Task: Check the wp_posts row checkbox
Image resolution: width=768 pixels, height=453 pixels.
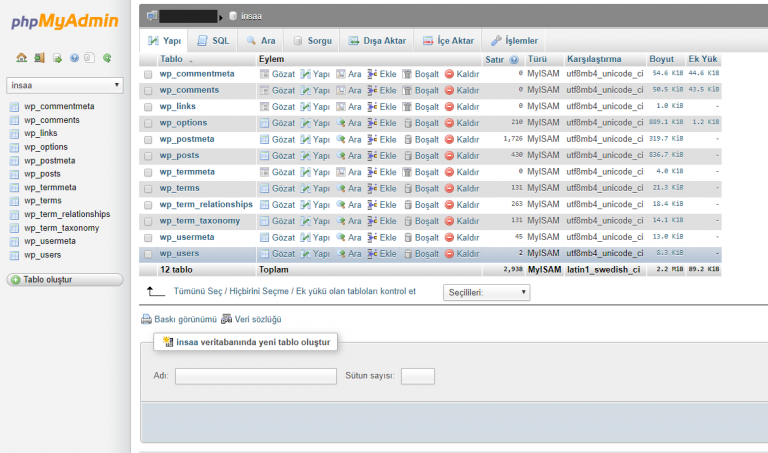Action: point(148,156)
